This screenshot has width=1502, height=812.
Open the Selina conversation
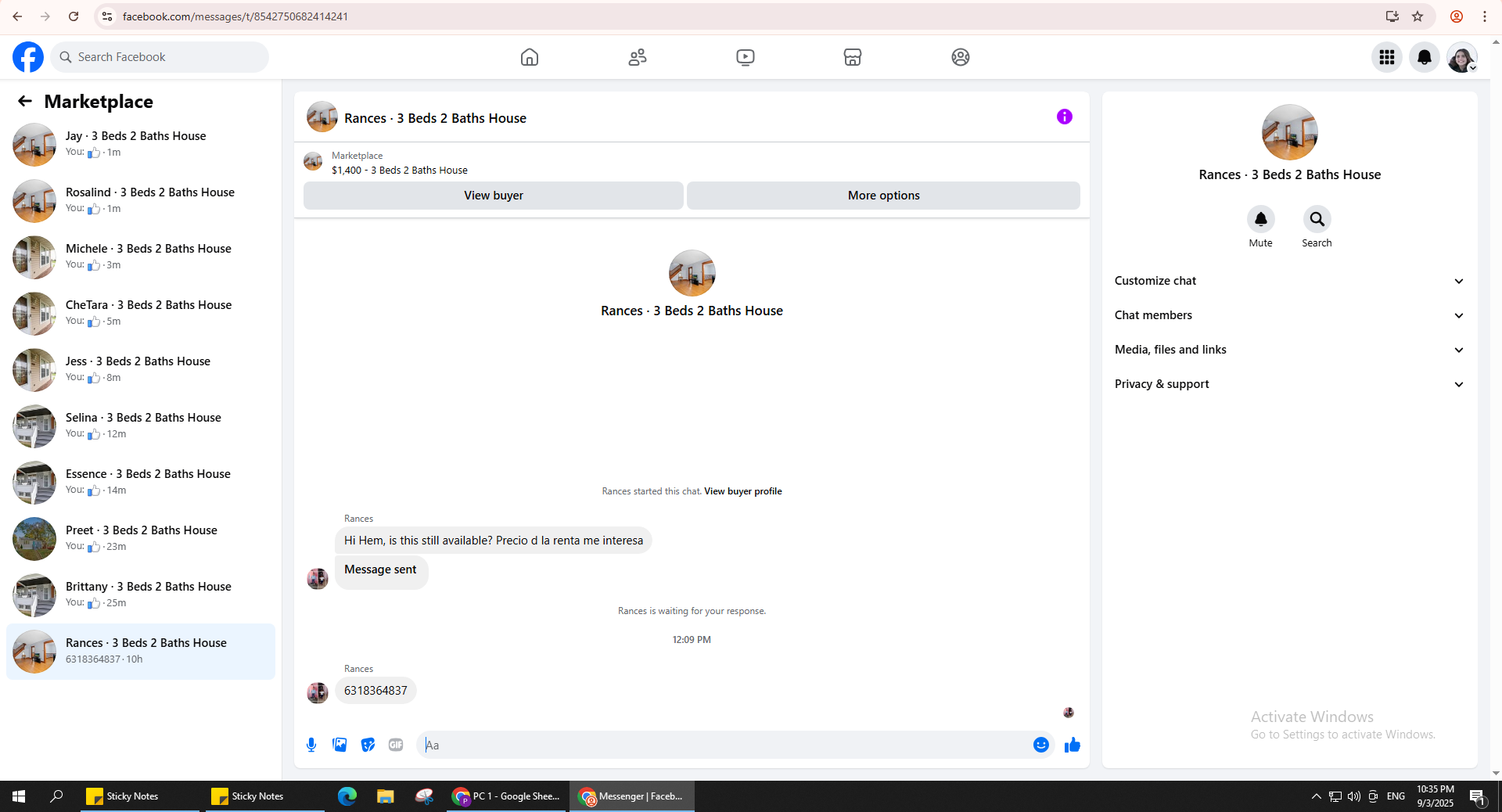tap(141, 426)
